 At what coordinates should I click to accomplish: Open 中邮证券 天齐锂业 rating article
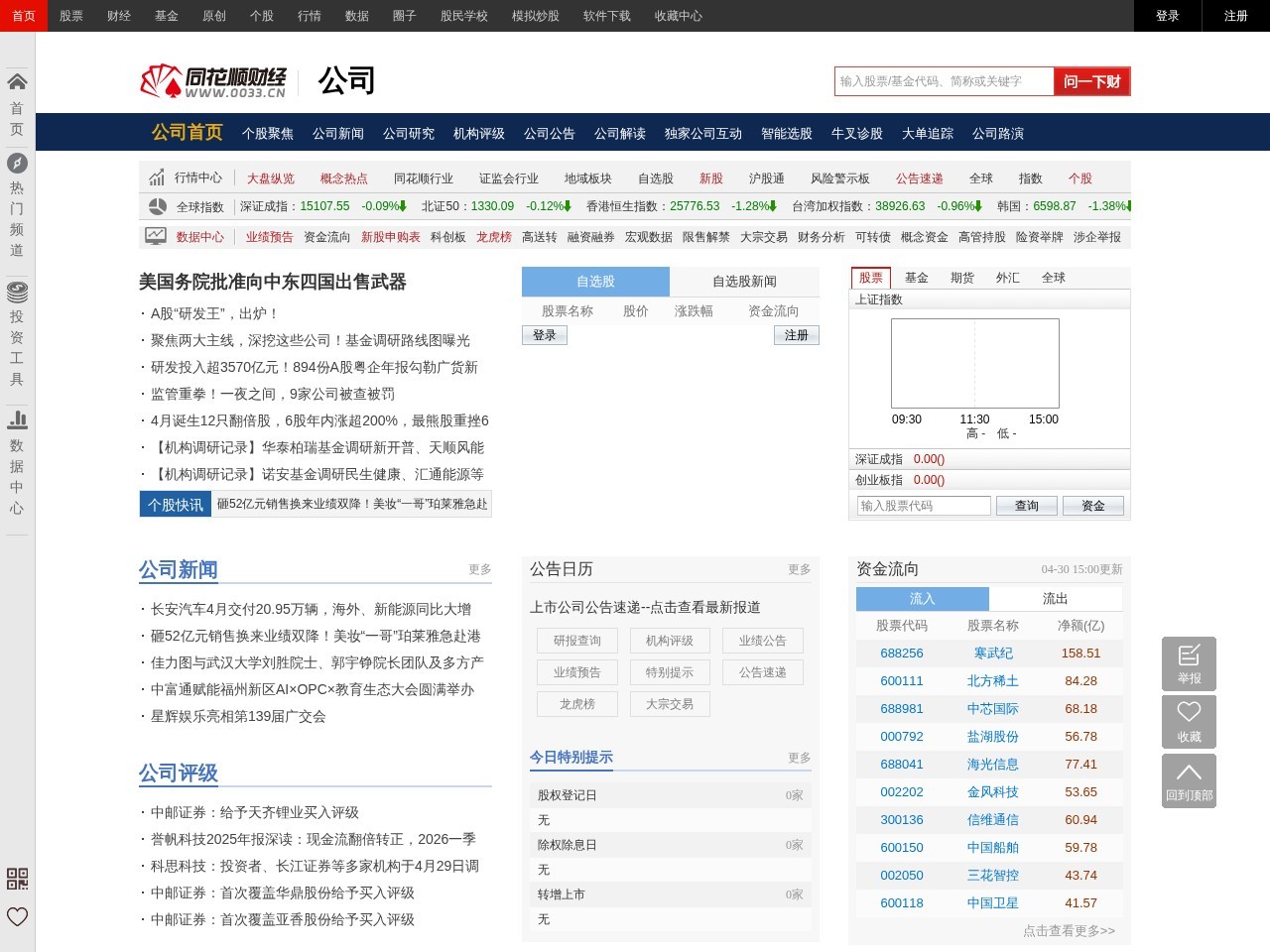point(255,812)
